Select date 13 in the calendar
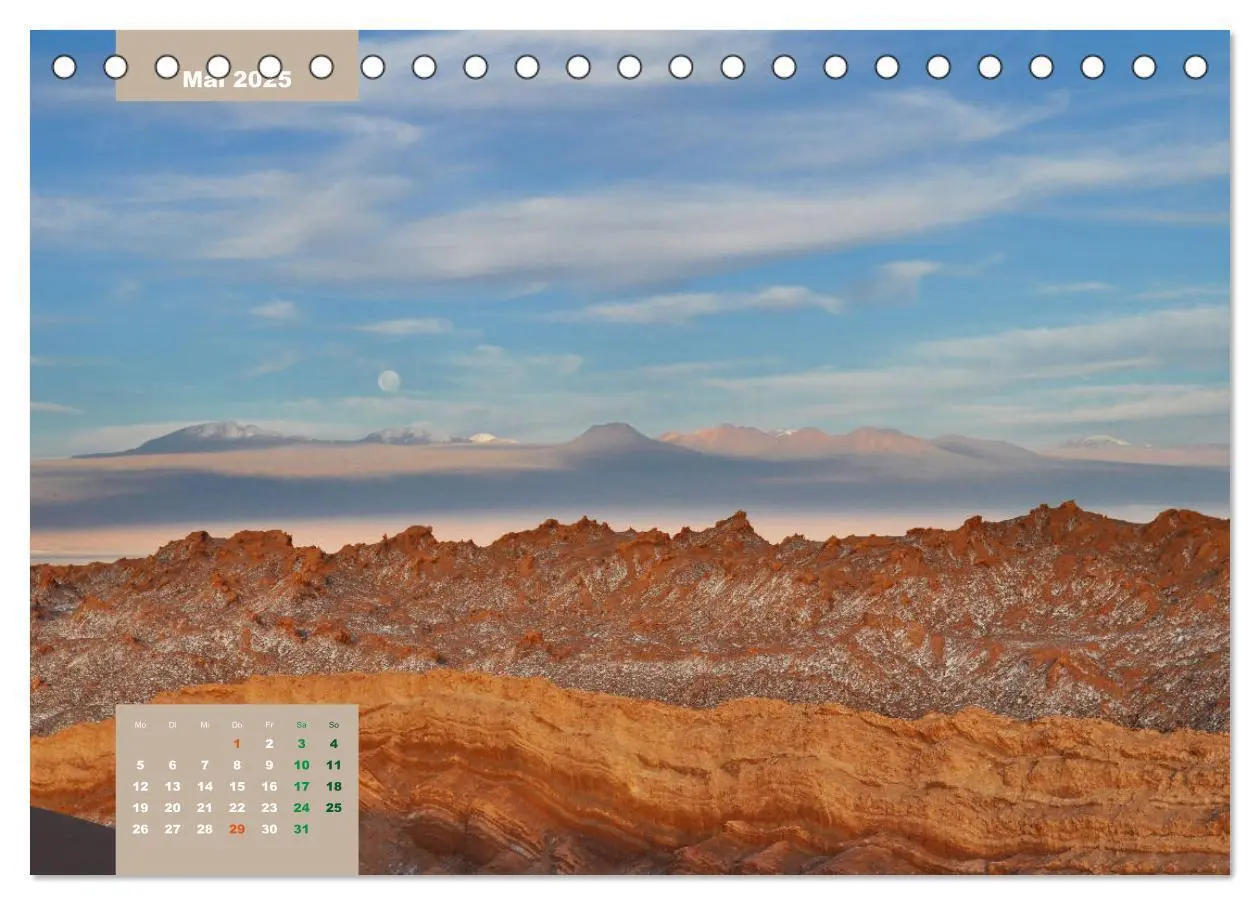The image size is (1260, 905). [x=172, y=787]
